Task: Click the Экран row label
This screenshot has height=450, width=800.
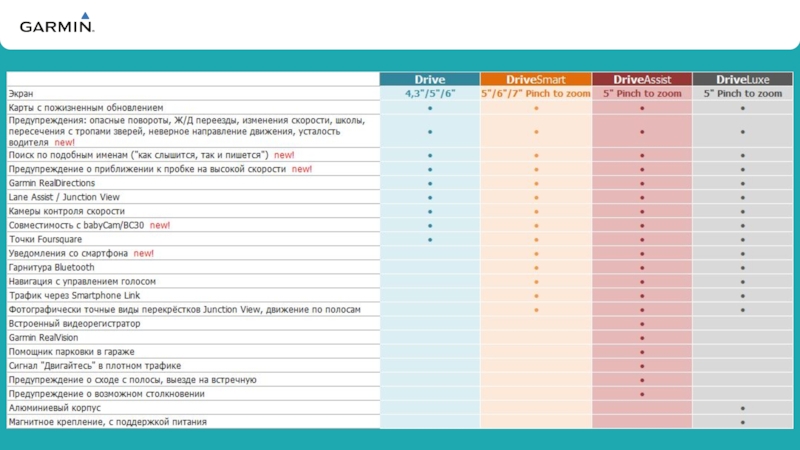Action: (21, 93)
